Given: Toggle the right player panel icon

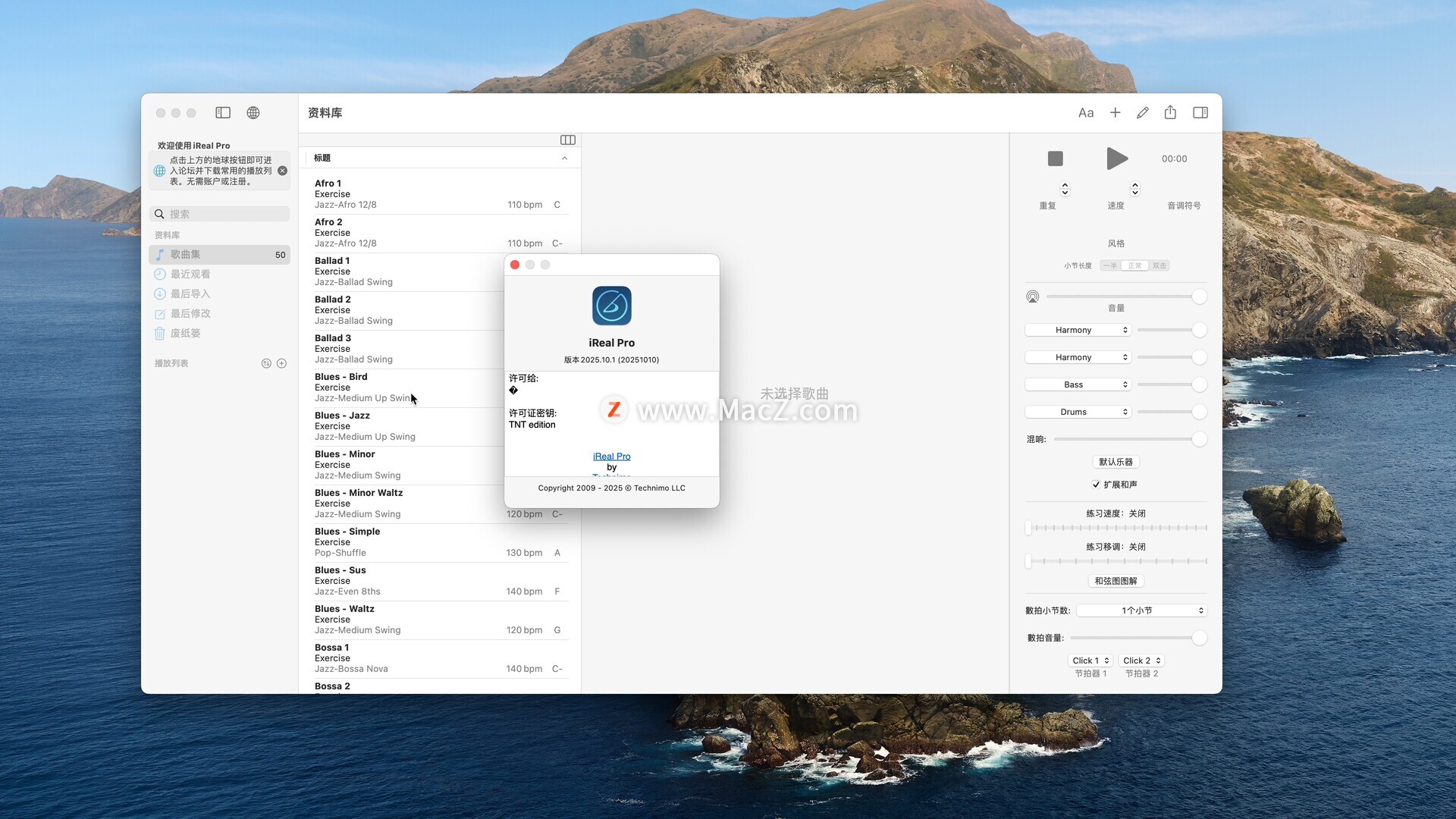Looking at the screenshot, I should [x=1200, y=113].
